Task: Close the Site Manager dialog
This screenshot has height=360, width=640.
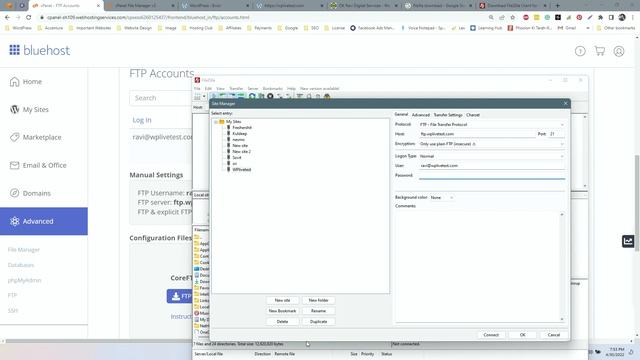Action: point(565,103)
